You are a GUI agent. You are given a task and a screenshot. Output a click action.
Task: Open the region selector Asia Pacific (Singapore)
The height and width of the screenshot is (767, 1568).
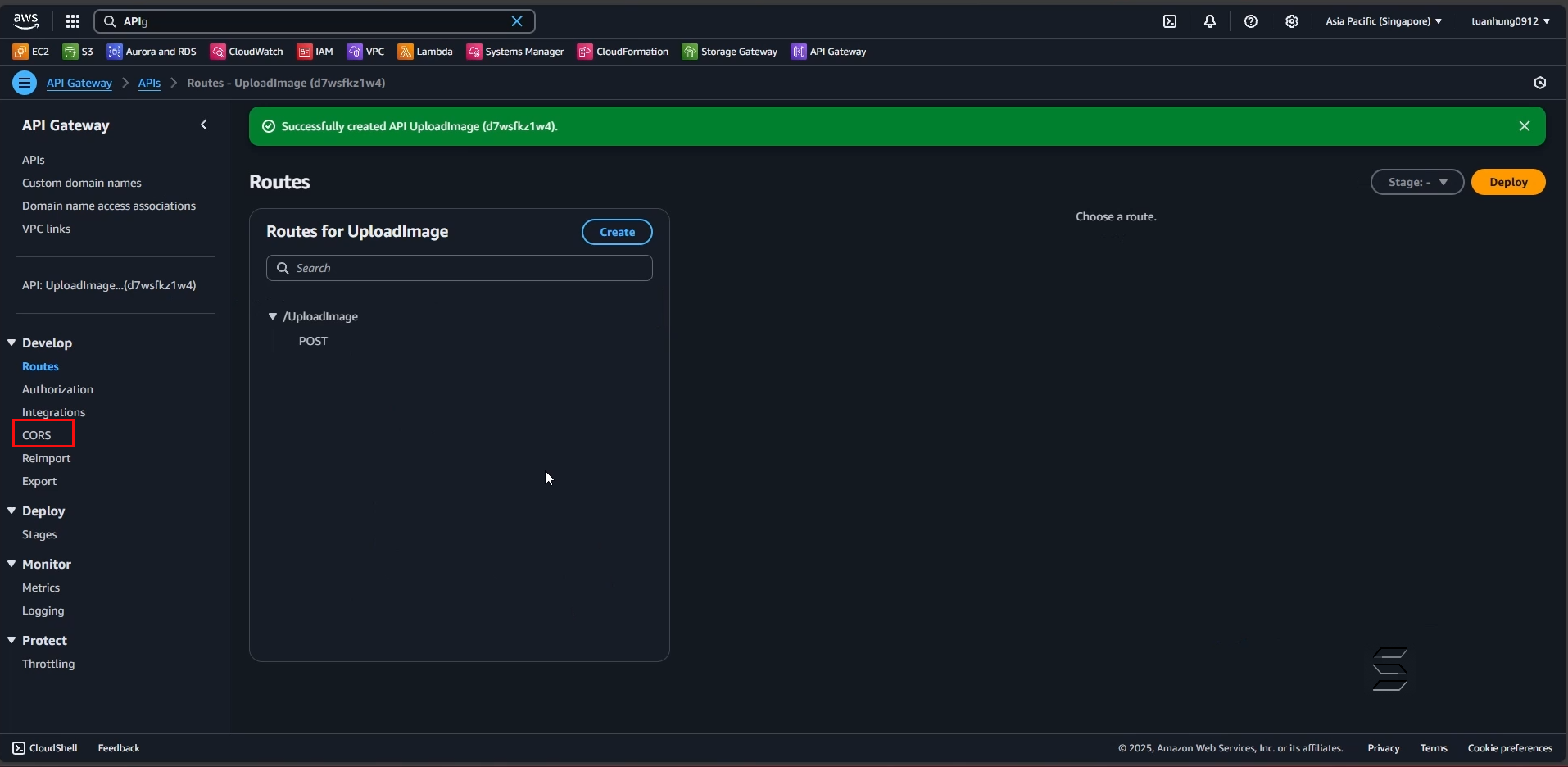pyautogui.click(x=1384, y=21)
